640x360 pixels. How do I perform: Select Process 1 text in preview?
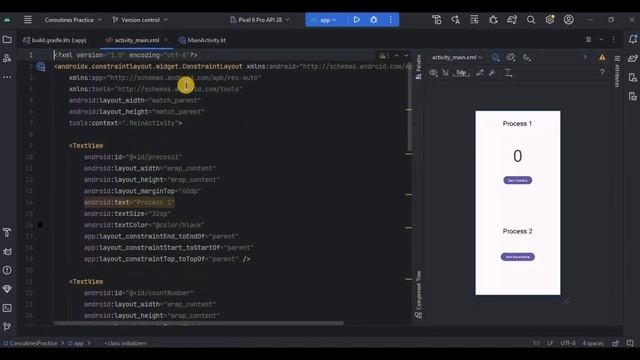(517, 124)
